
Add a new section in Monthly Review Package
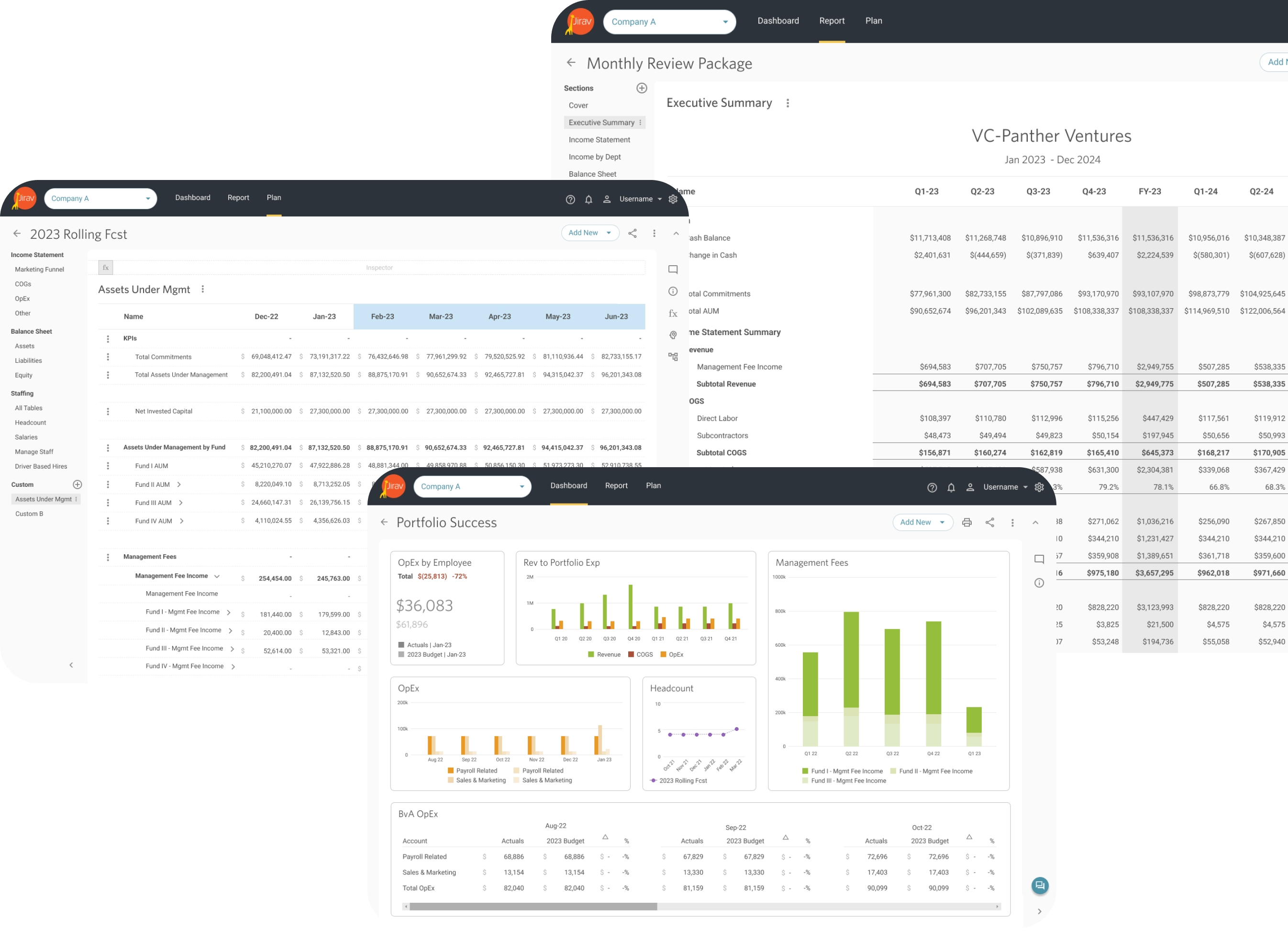tap(642, 88)
